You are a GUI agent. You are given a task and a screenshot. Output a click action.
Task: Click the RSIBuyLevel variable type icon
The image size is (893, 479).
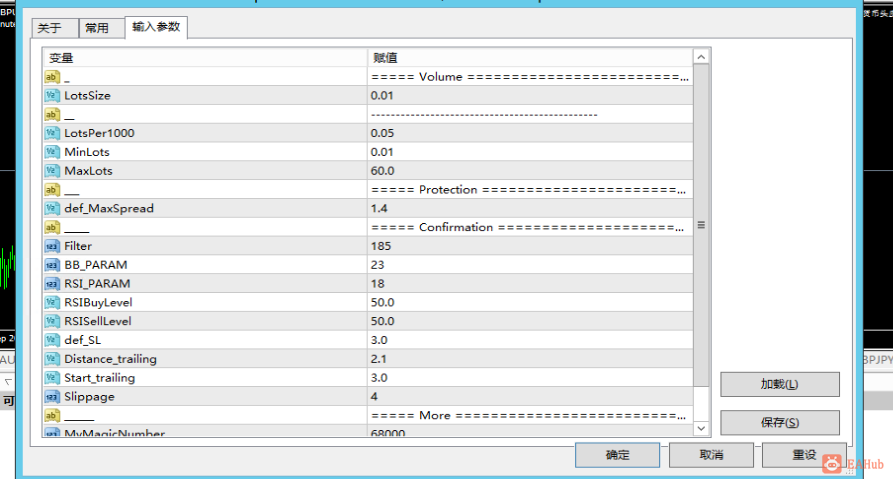tap(52, 302)
